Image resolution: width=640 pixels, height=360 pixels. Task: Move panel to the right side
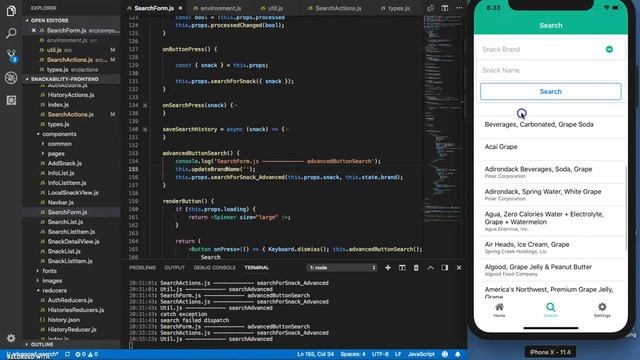[x=444, y=268]
